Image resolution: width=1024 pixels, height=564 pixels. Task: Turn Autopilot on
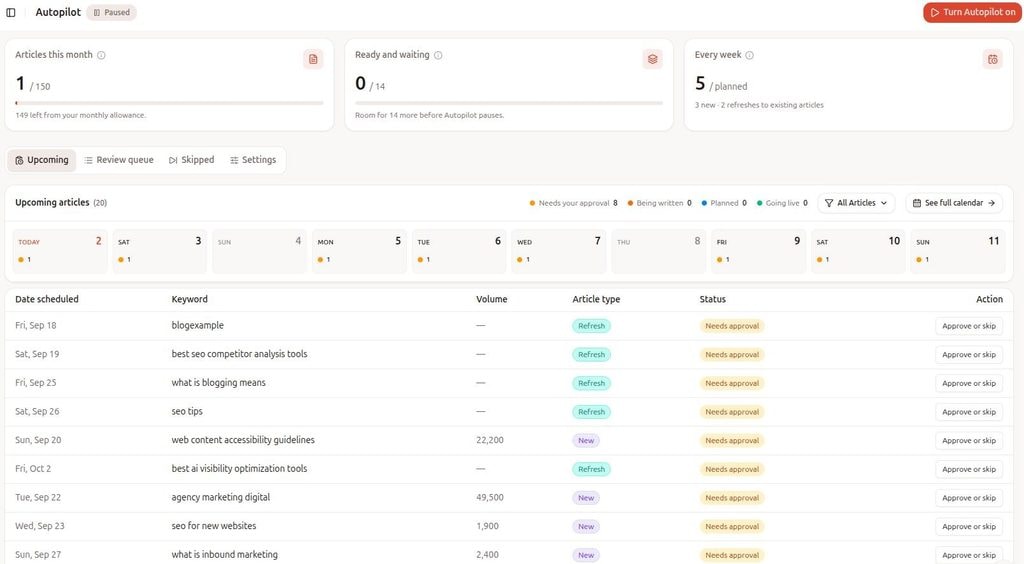coord(972,12)
